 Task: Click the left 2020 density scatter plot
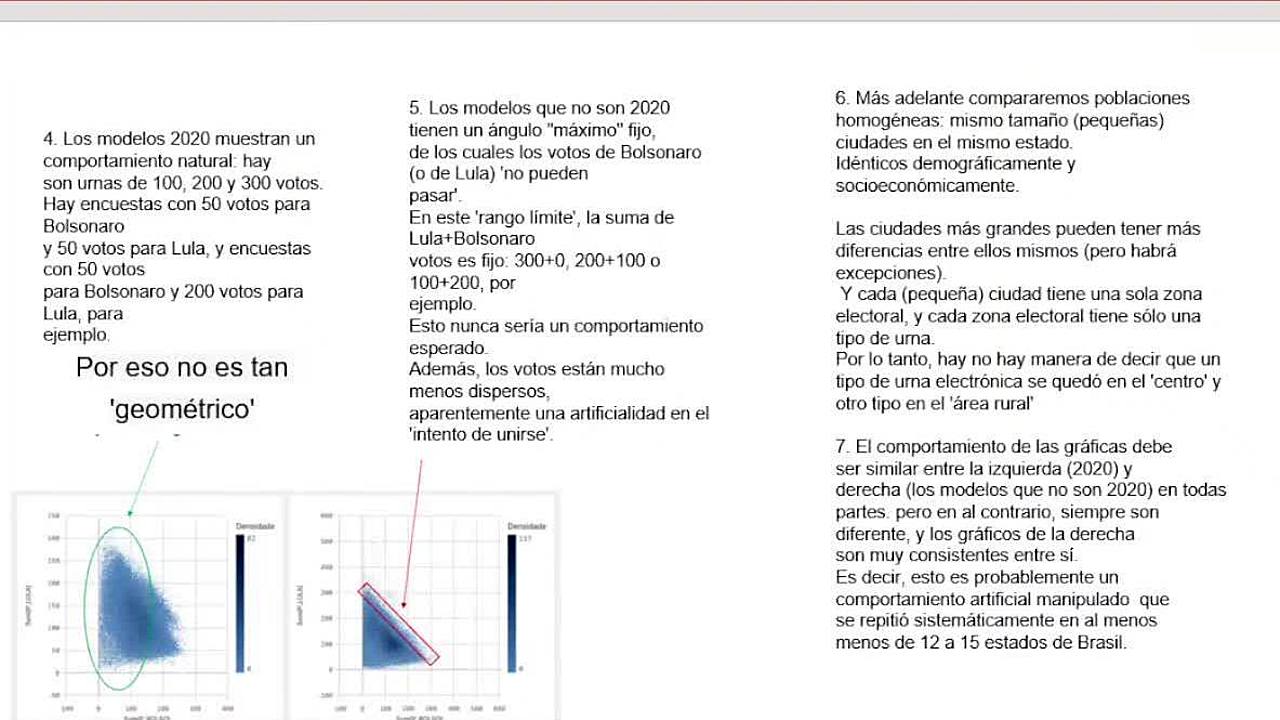[135, 600]
